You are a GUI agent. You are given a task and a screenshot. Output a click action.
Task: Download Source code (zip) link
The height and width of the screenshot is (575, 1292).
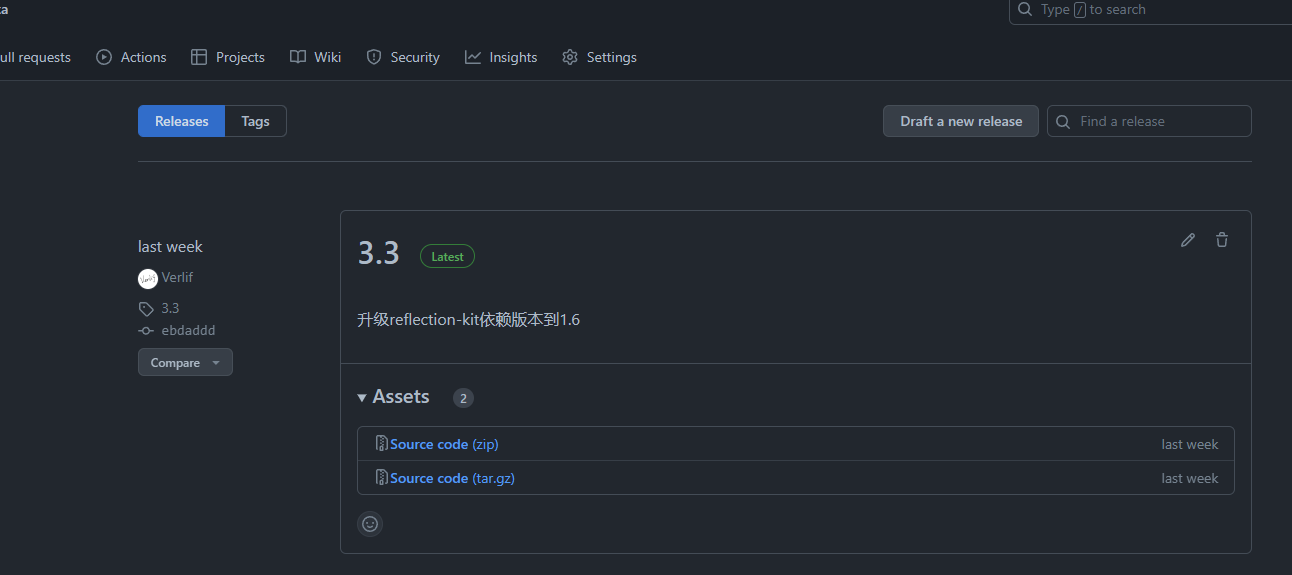(x=444, y=444)
